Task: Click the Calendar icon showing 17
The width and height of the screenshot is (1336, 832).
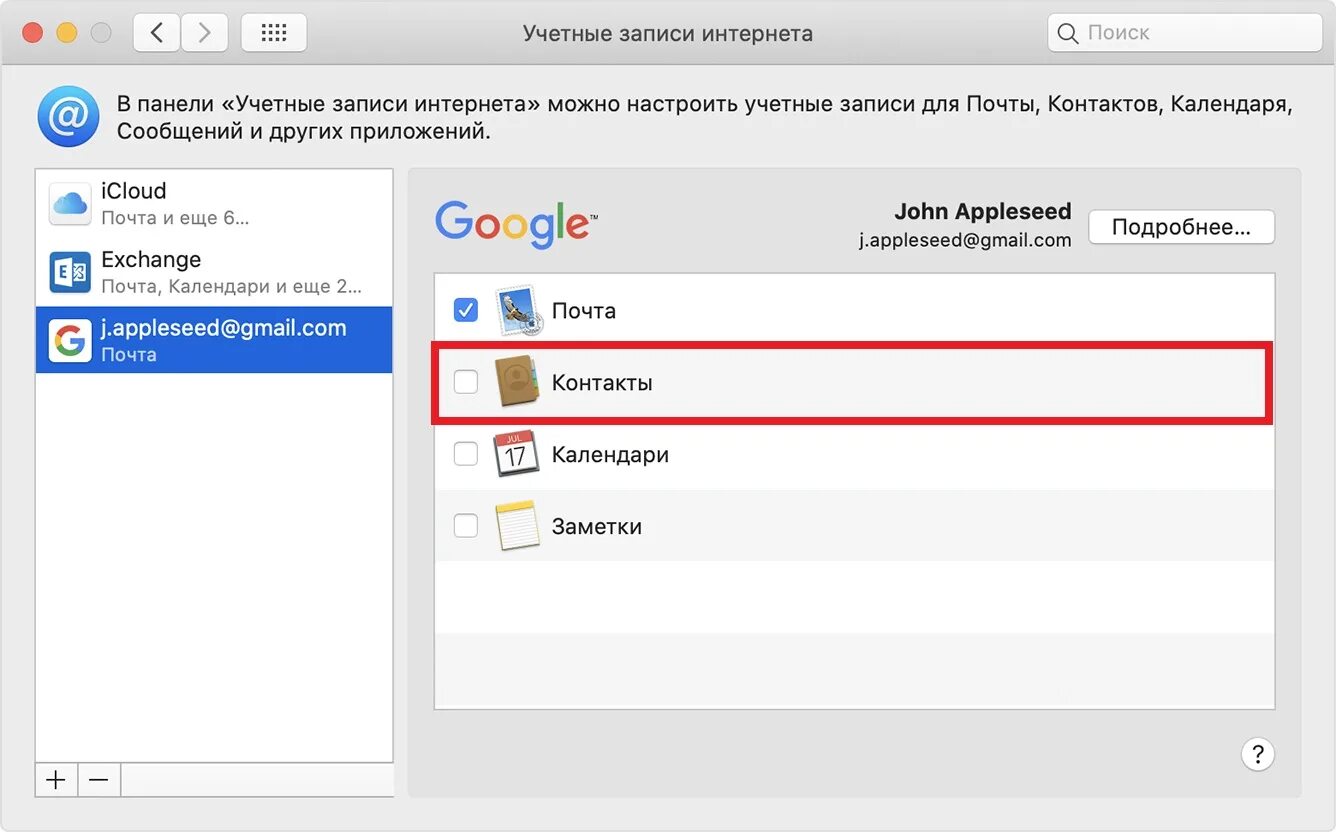Action: (x=517, y=454)
